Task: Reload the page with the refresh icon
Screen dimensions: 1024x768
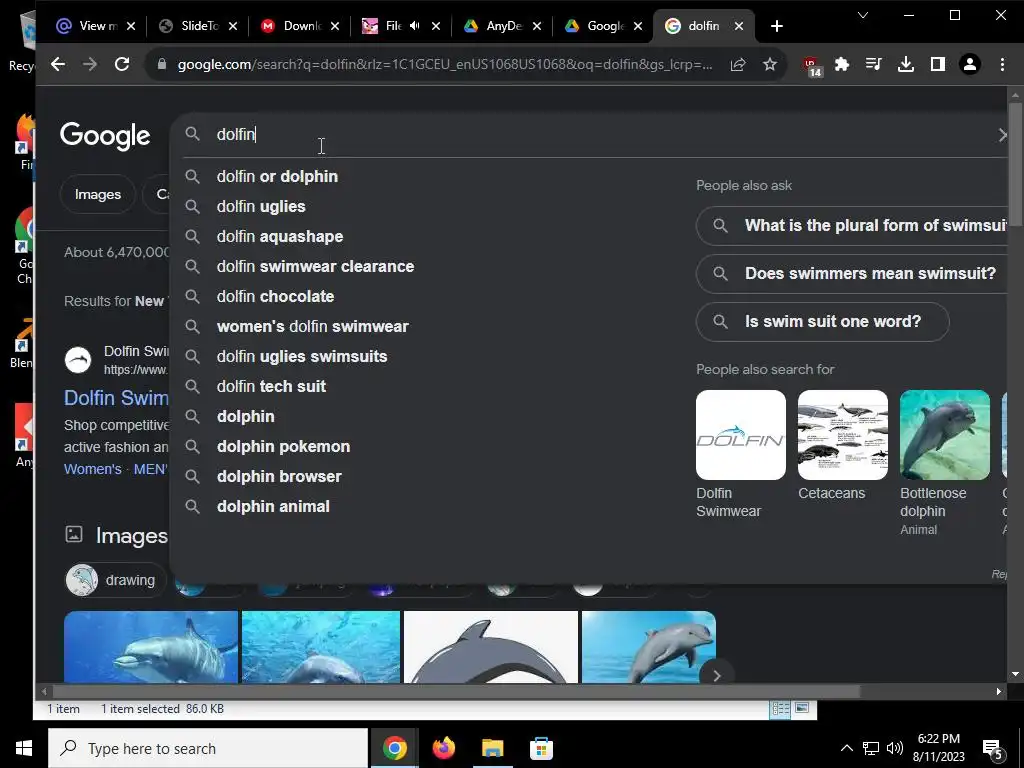Action: [x=121, y=64]
